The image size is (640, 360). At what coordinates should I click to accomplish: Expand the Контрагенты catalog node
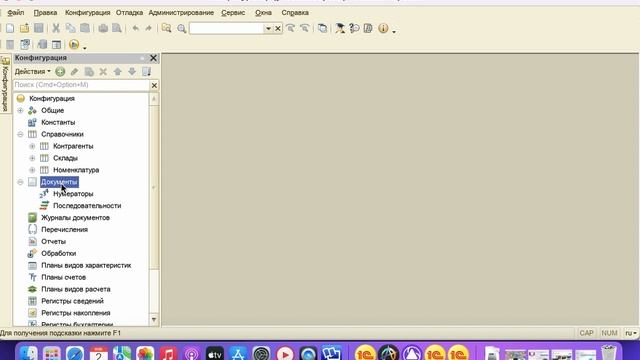tap(32, 146)
